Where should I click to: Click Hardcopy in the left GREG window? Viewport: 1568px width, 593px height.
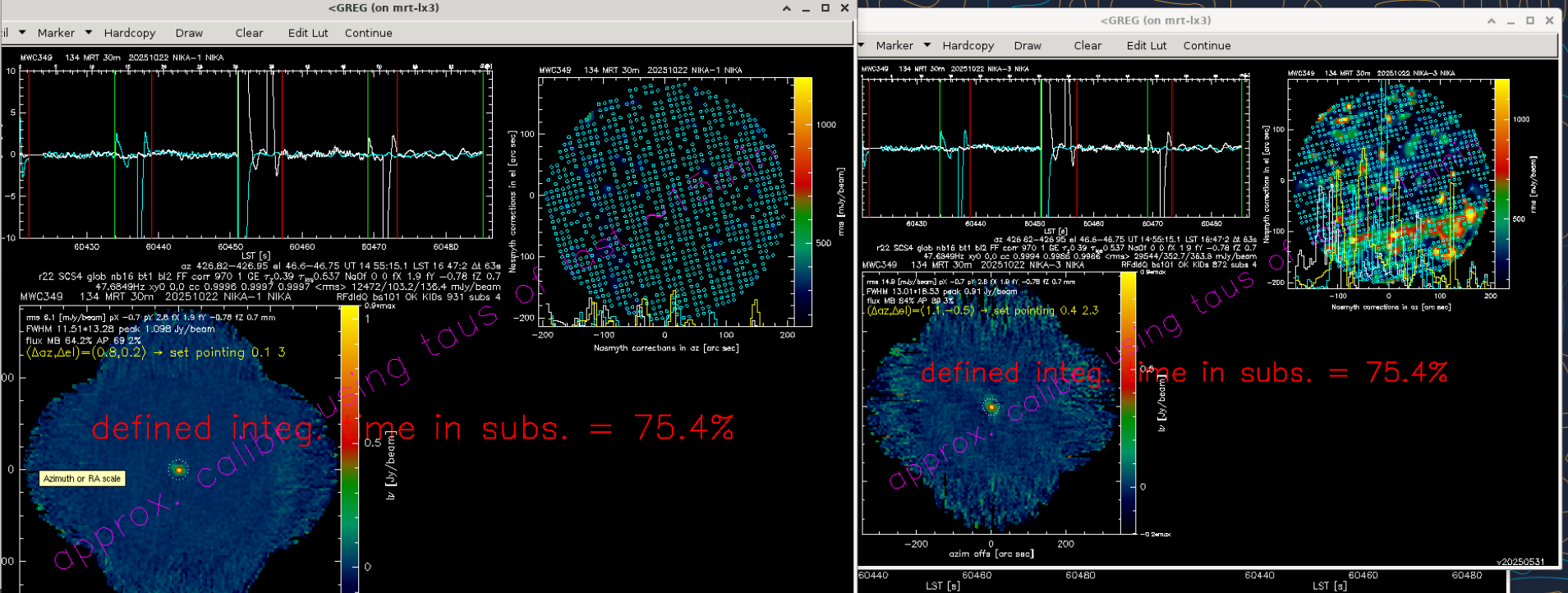(x=130, y=33)
